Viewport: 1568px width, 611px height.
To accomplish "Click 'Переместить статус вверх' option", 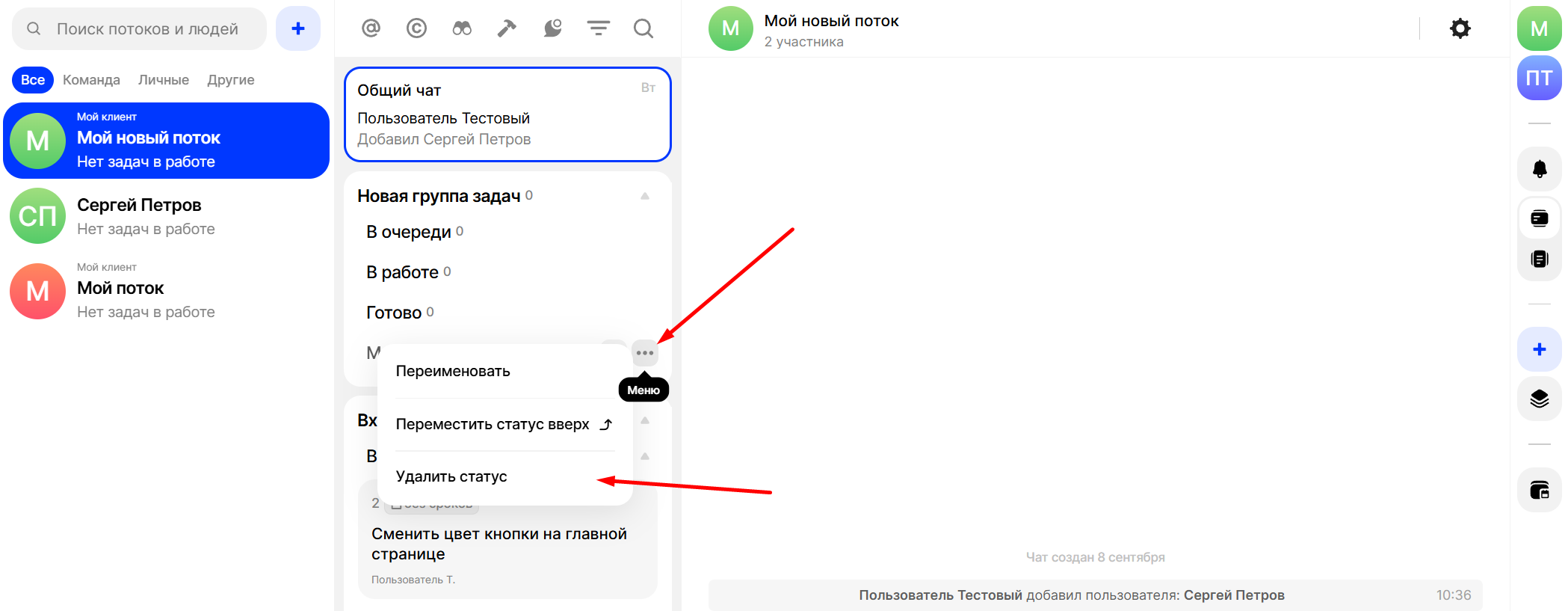I will click(493, 424).
